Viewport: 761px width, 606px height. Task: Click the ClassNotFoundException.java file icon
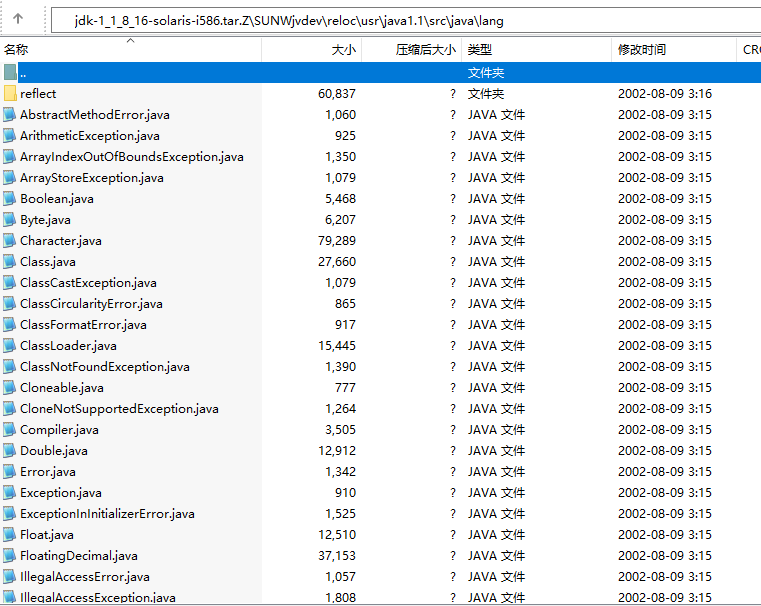click(x=10, y=367)
